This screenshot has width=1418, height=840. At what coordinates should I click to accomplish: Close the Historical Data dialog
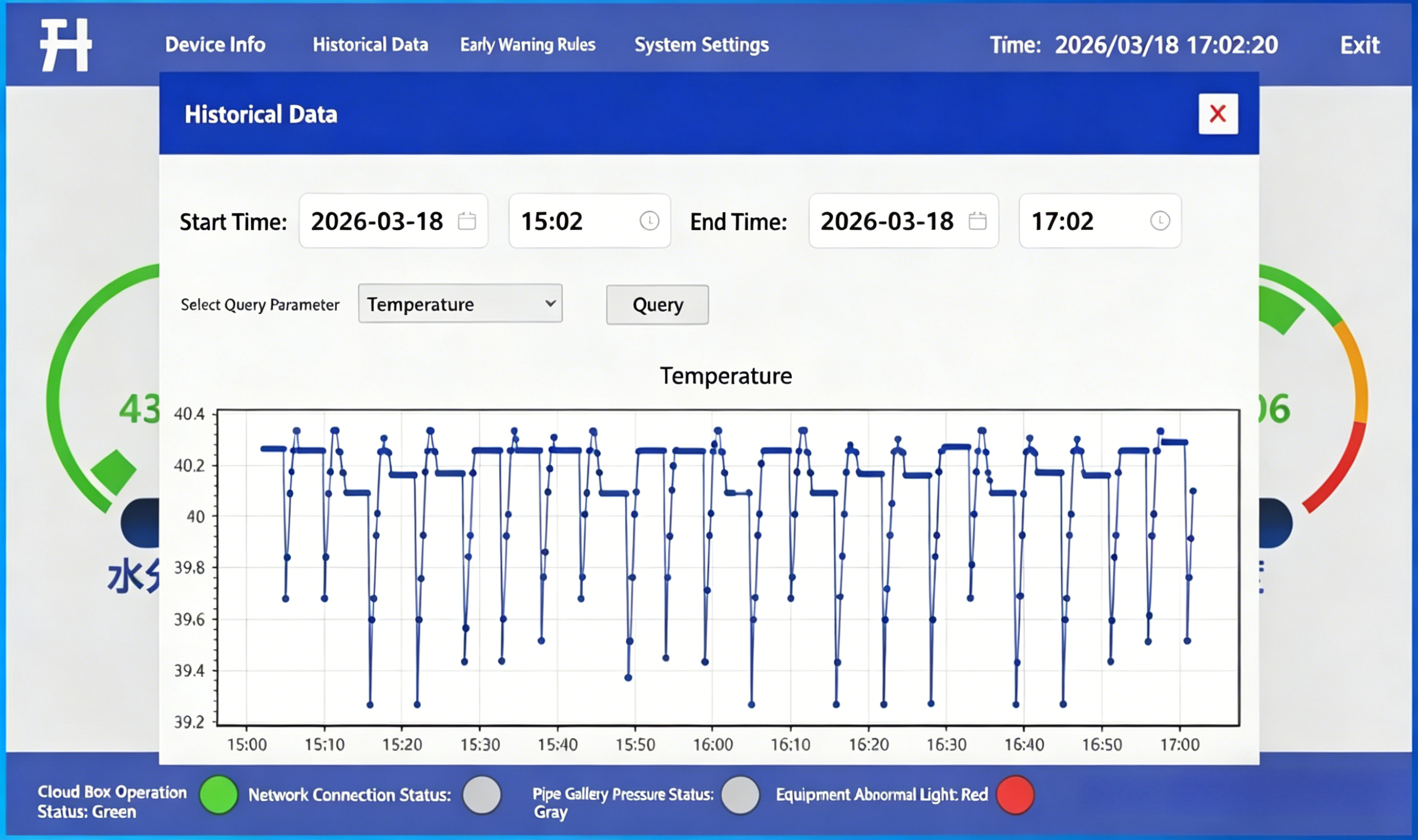pyautogui.click(x=1218, y=114)
